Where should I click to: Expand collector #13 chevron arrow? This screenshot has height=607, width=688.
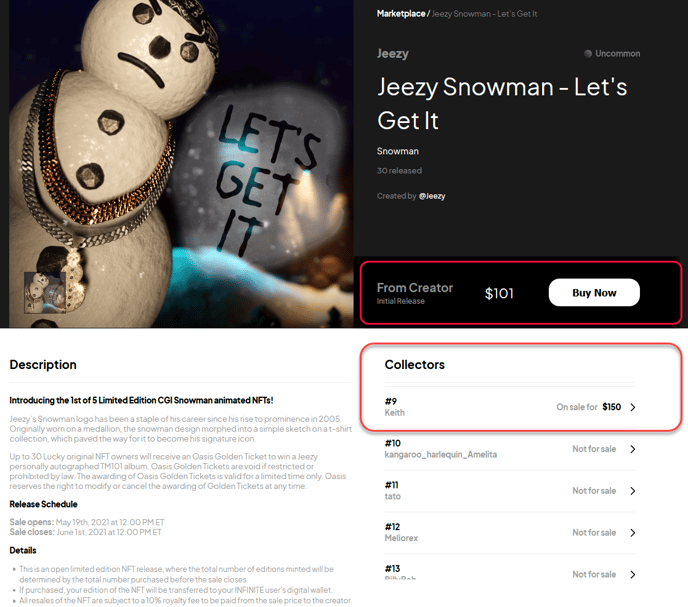633,574
